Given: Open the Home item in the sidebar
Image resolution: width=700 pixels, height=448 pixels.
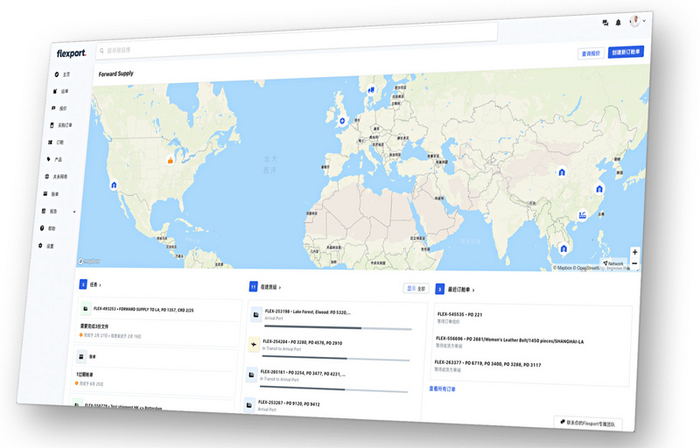Looking at the screenshot, I should coord(63,75).
